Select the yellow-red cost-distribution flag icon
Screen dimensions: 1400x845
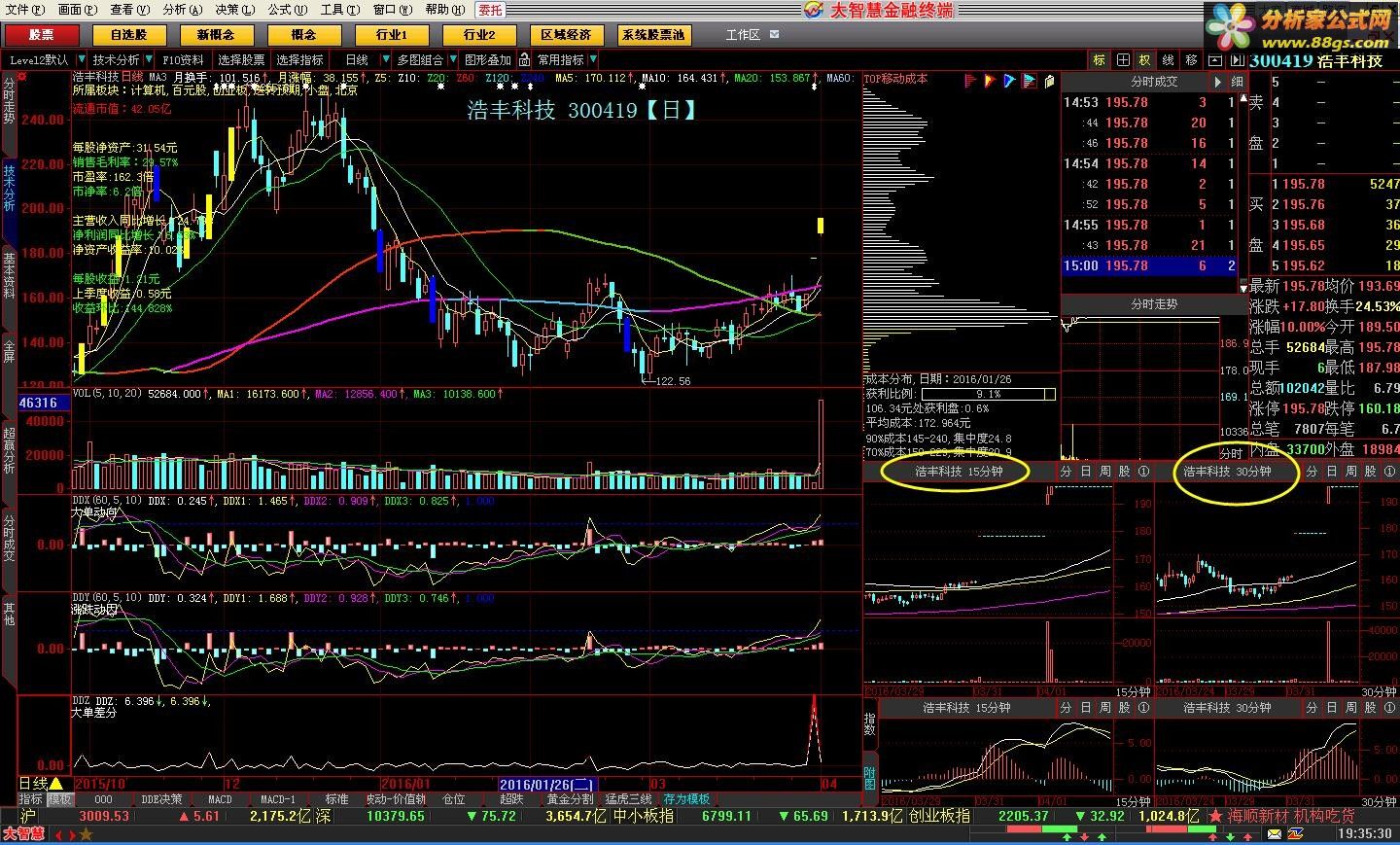coord(990,80)
